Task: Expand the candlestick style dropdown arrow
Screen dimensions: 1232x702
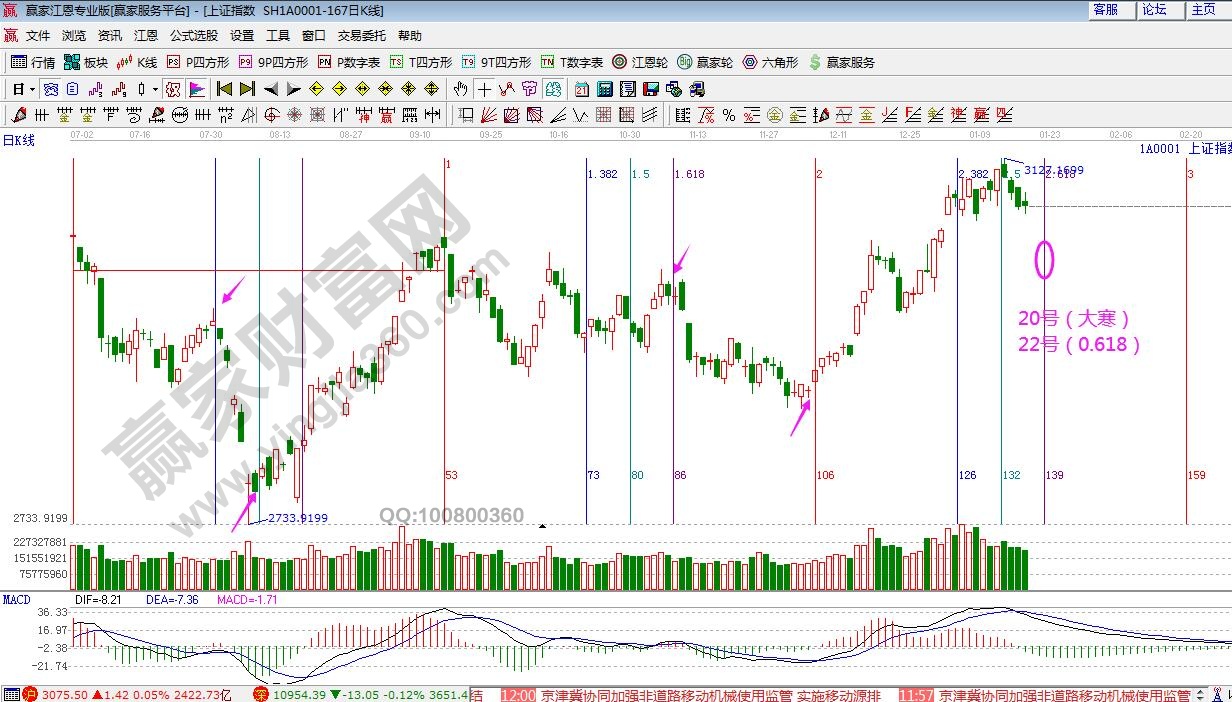Action: (x=155, y=89)
